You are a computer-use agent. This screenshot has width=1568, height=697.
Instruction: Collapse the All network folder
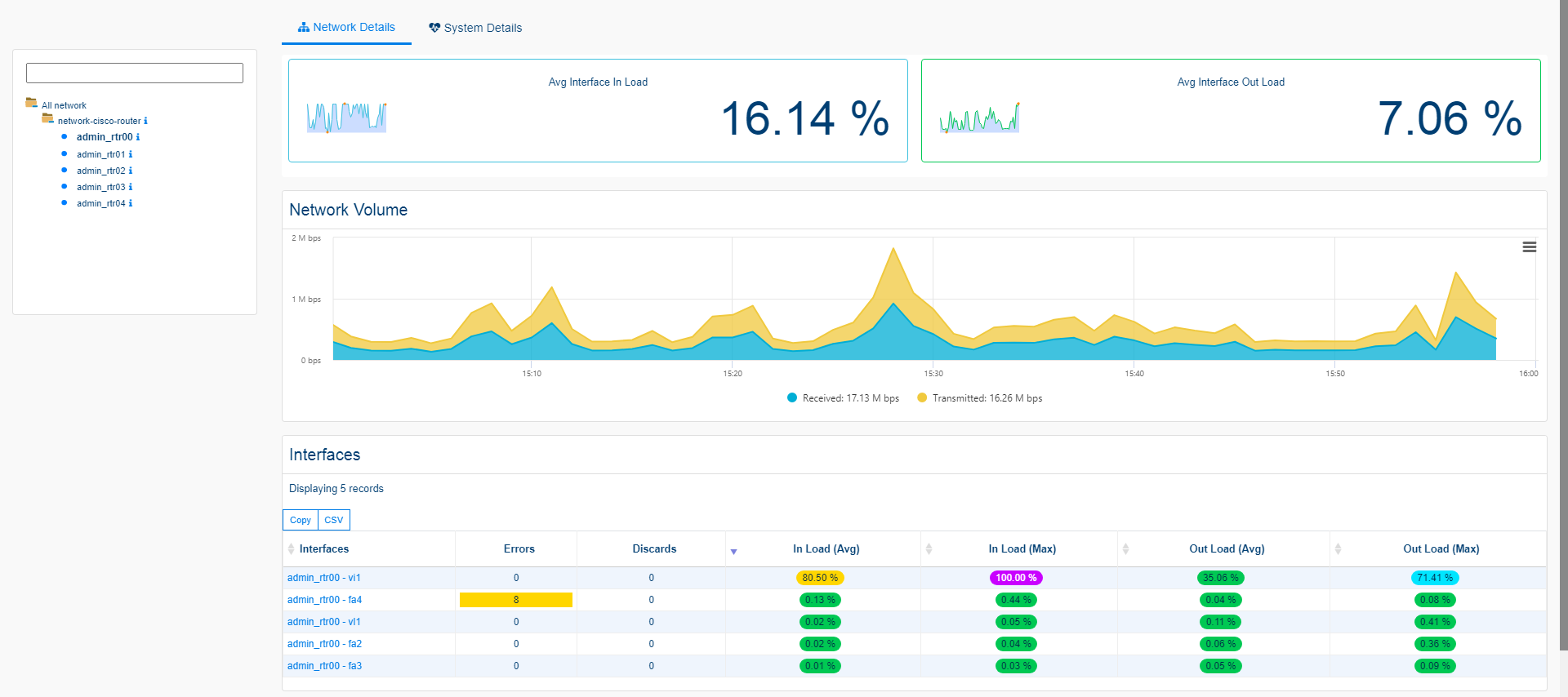tap(32, 104)
